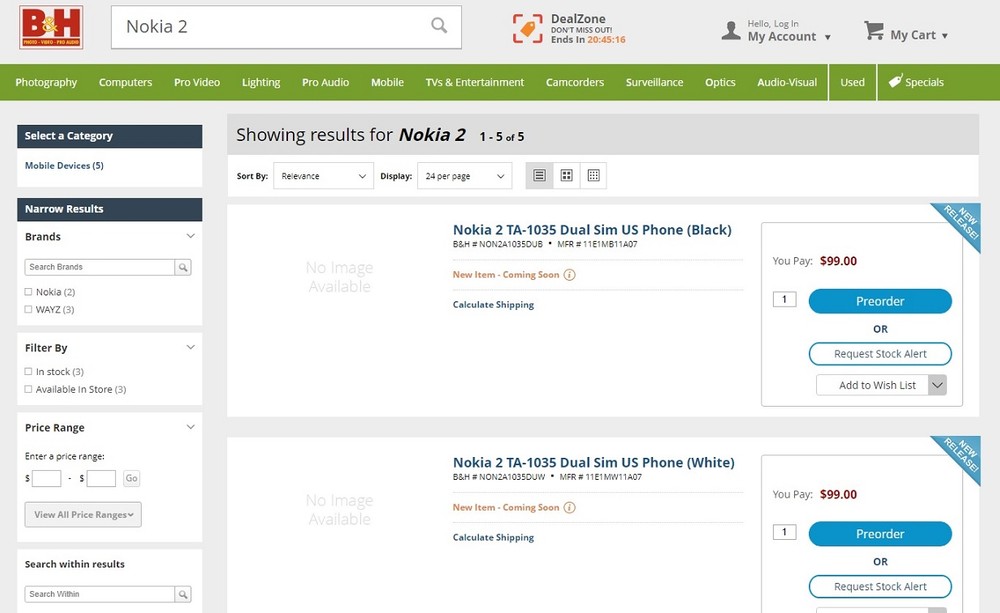The height and width of the screenshot is (613, 1000).
Task: Click quantity box for White phone
Action: point(784,532)
